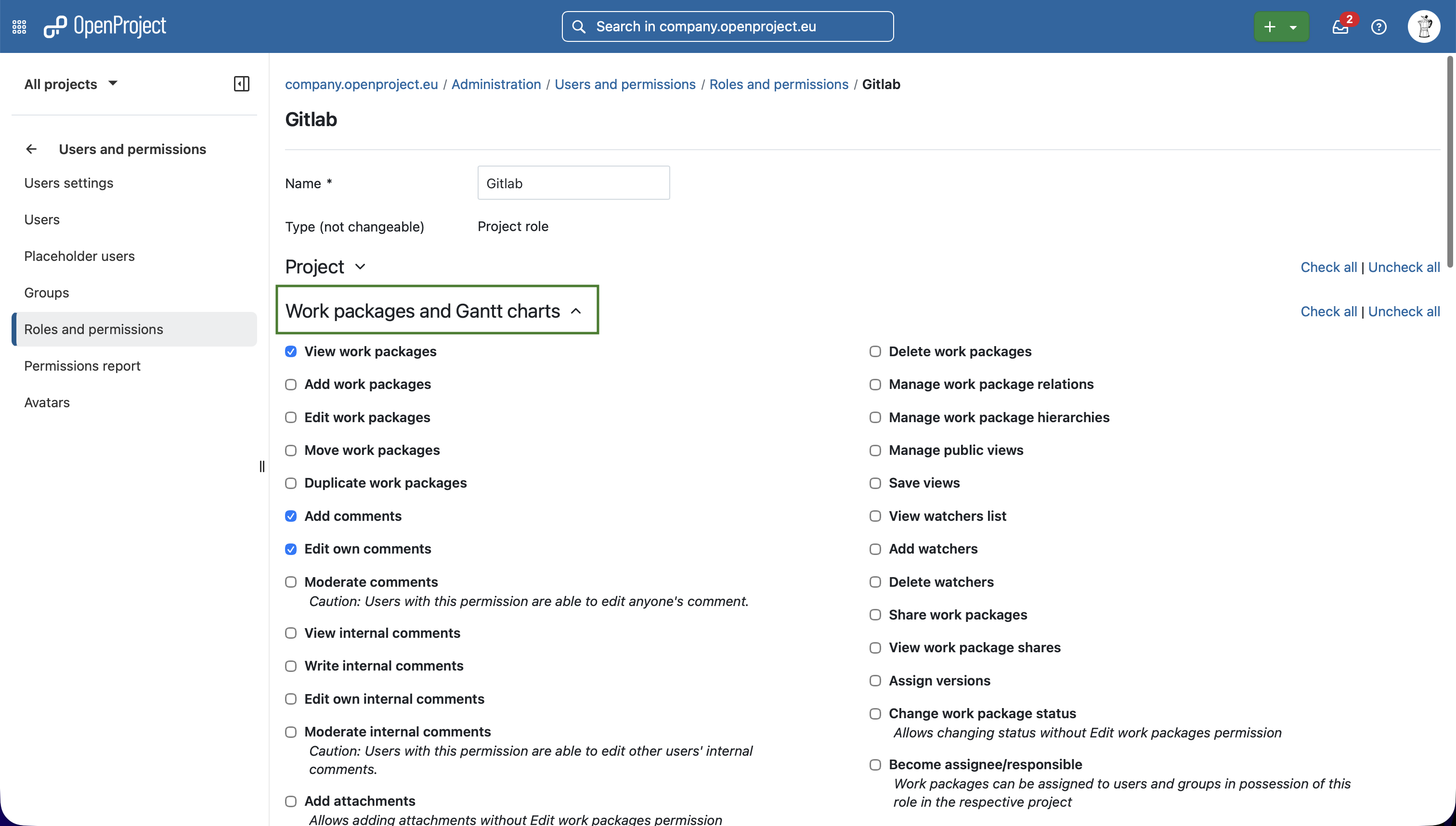1456x826 pixels.
Task: Click the search magnifier icon
Action: click(x=578, y=26)
